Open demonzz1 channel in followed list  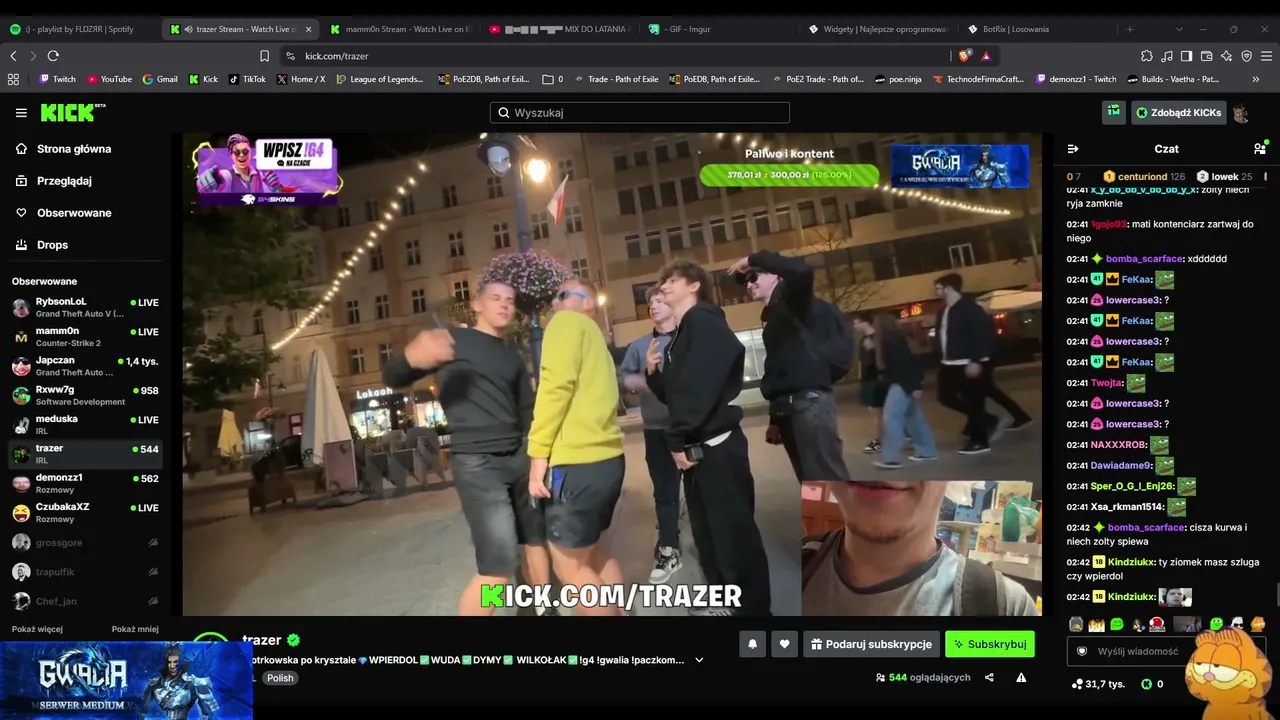85,483
